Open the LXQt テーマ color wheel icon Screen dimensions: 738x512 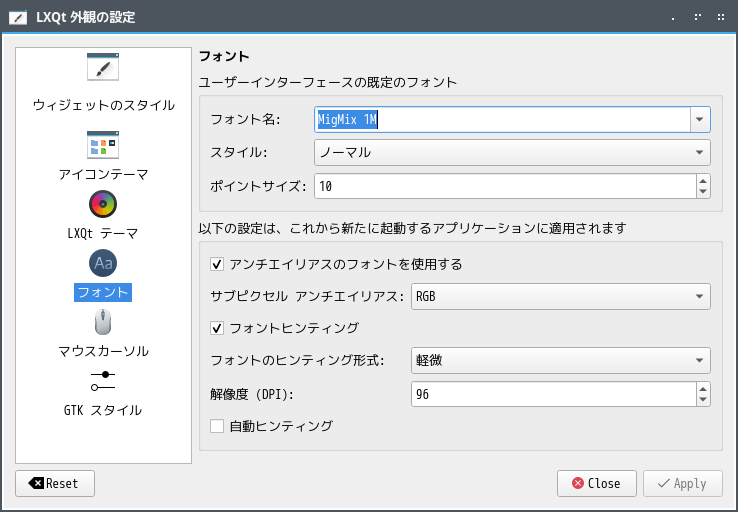point(103,204)
